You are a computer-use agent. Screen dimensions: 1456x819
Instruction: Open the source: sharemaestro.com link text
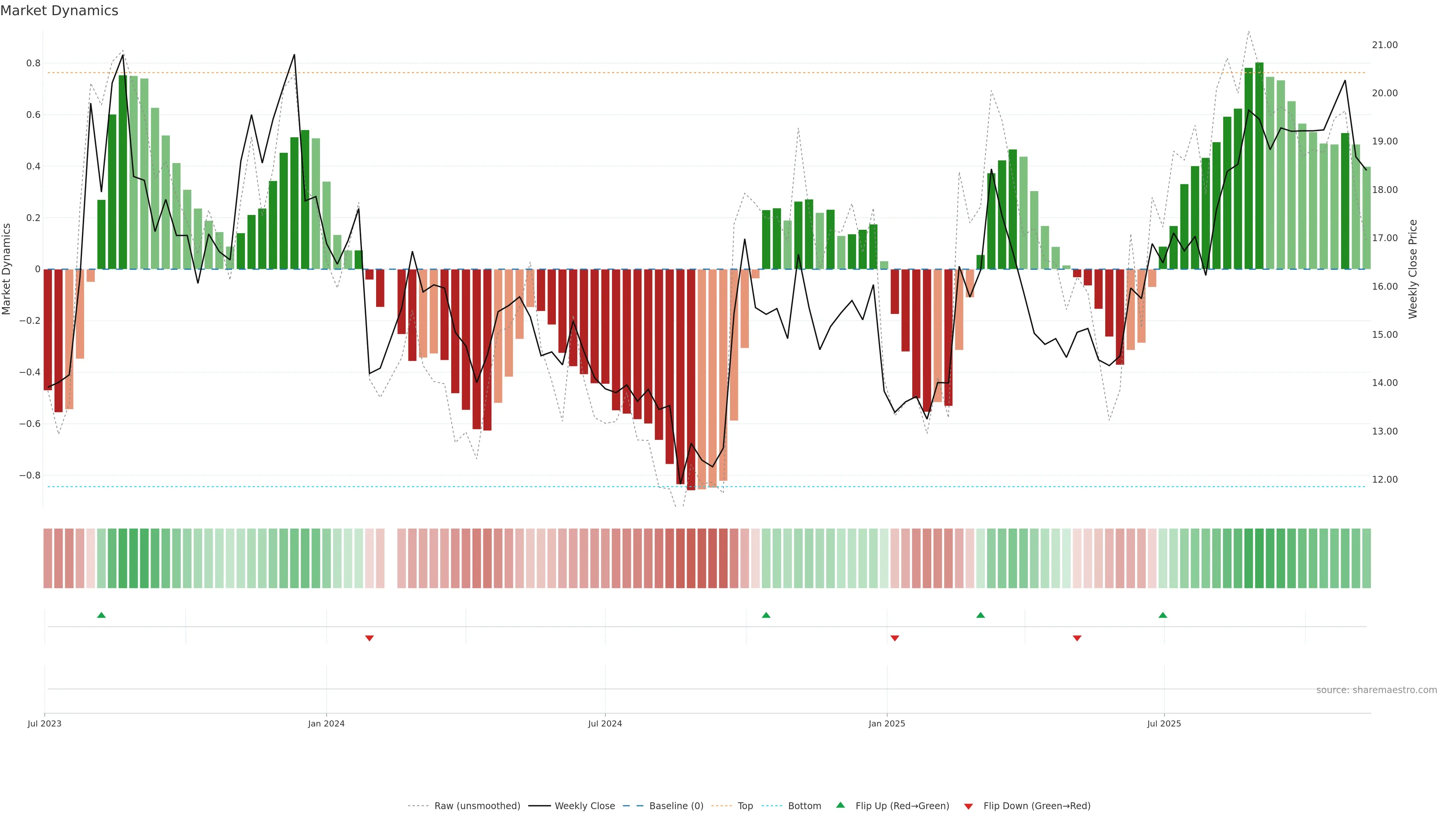click(x=1376, y=690)
